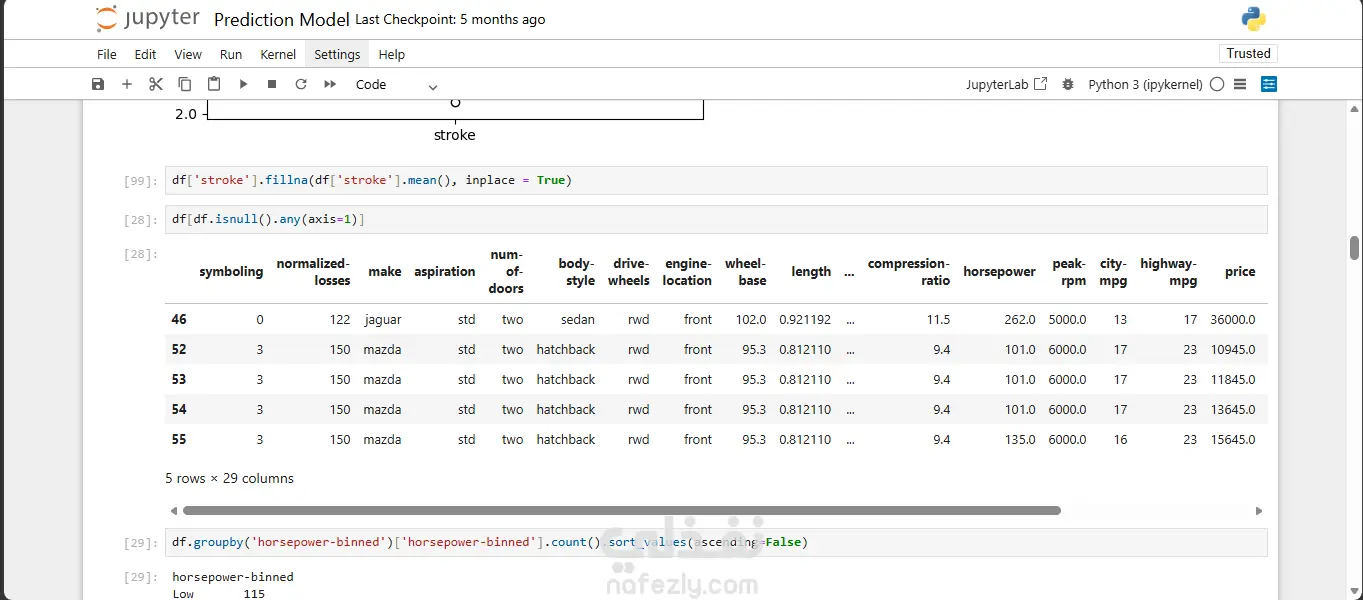Click the price column header
The height and width of the screenshot is (600, 1363).
click(x=1240, y=272)
